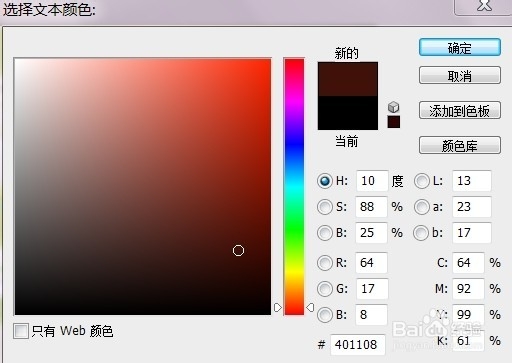This screenshot has height=363, width=512.
Task: Click the new color swatch preview
Action: (348, 79)
